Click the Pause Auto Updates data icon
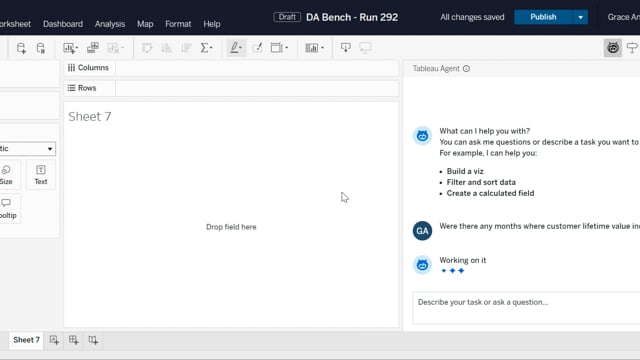This screenshot has height=360, width=640. coord(41,48)
